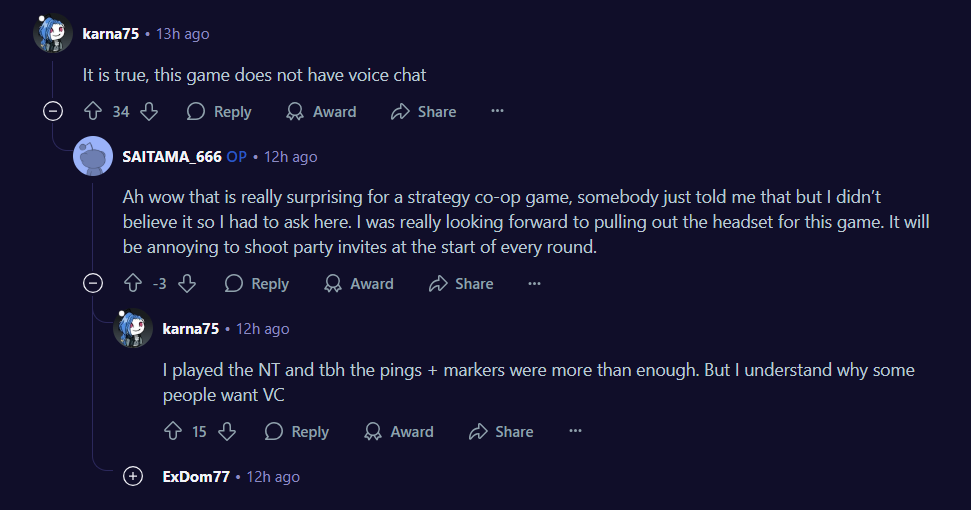Downvote SAITAMA_666's comment with -3 score

pos(186,284)
